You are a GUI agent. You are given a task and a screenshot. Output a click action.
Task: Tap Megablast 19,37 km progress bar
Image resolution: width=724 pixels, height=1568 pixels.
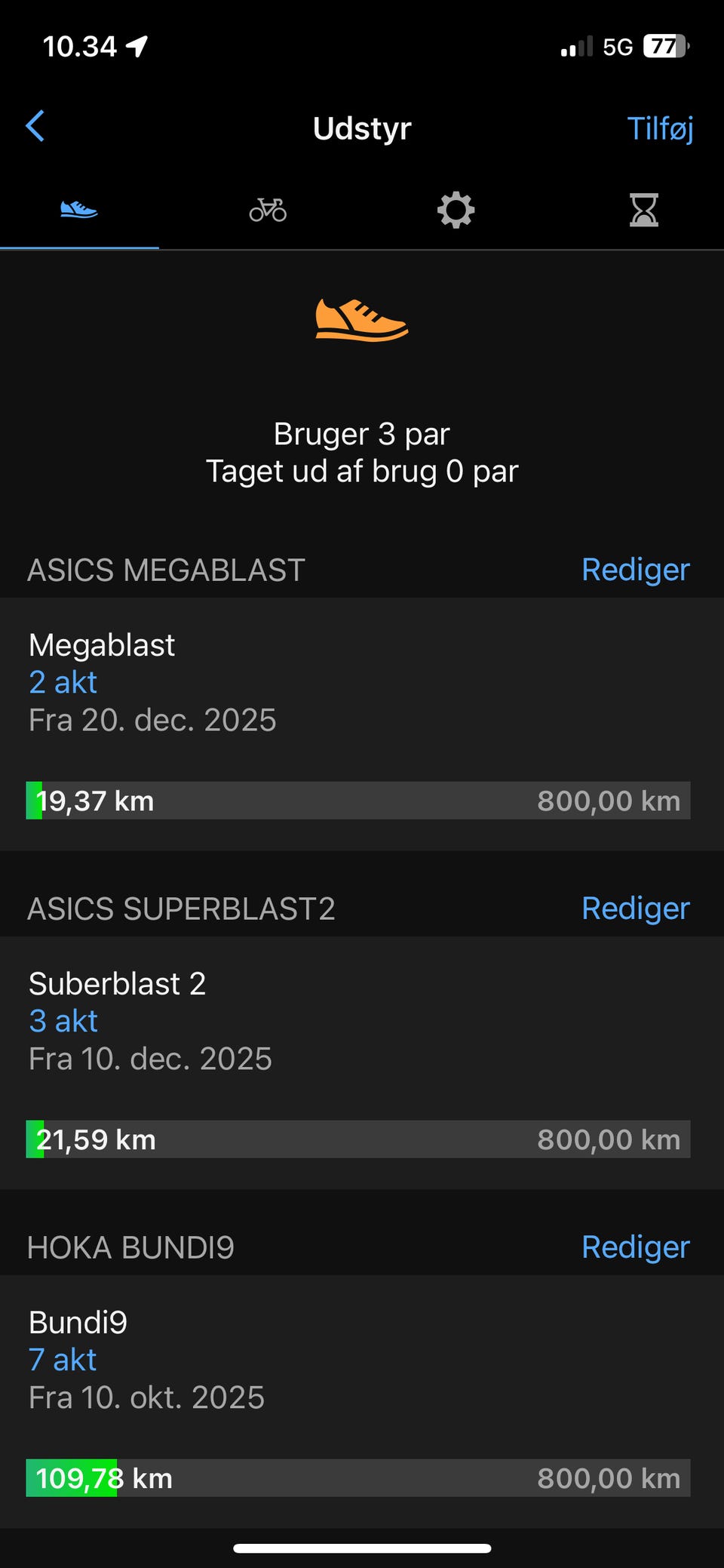click(358, 801)
